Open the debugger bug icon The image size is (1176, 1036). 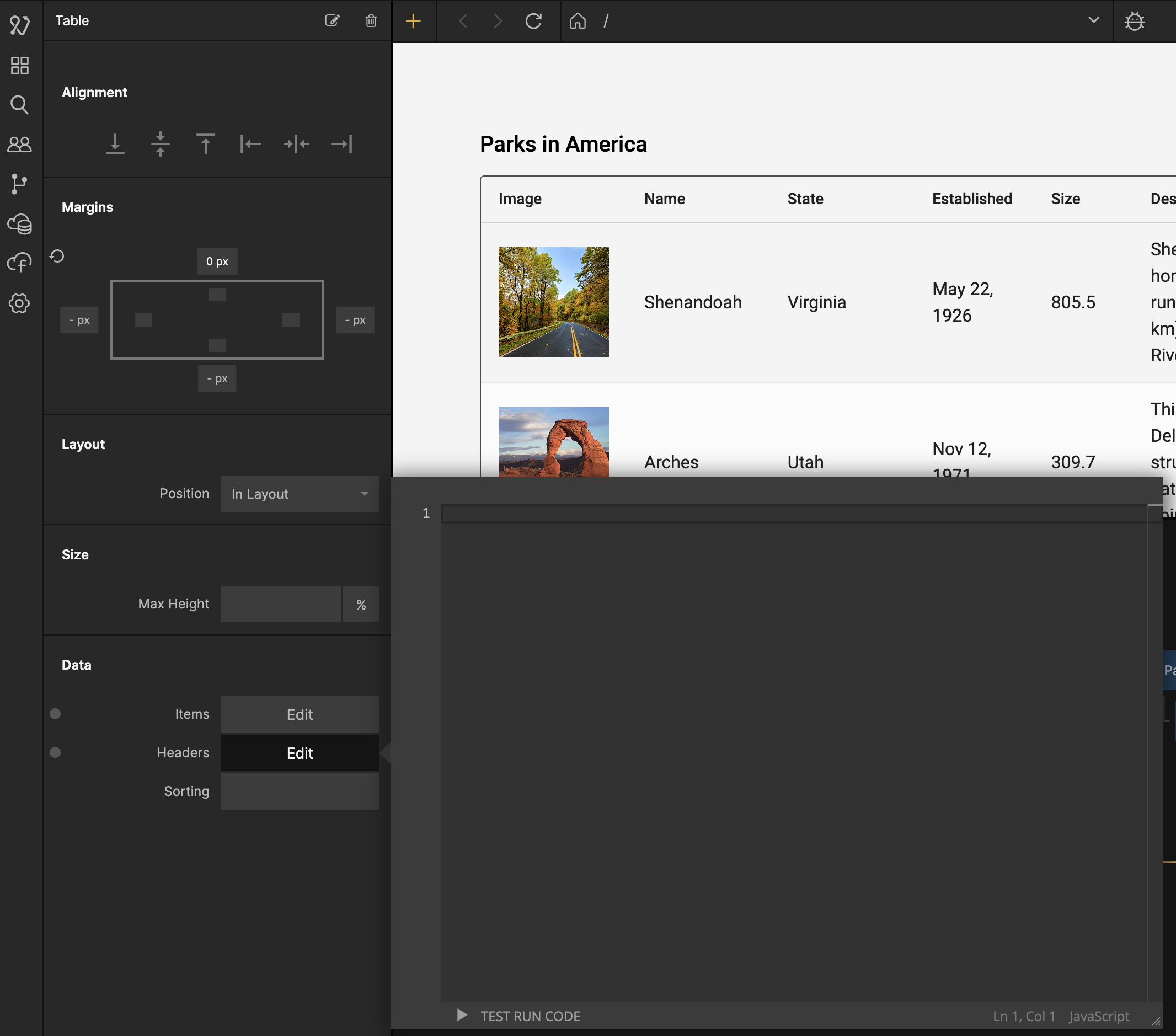(x=1134, y=22)
